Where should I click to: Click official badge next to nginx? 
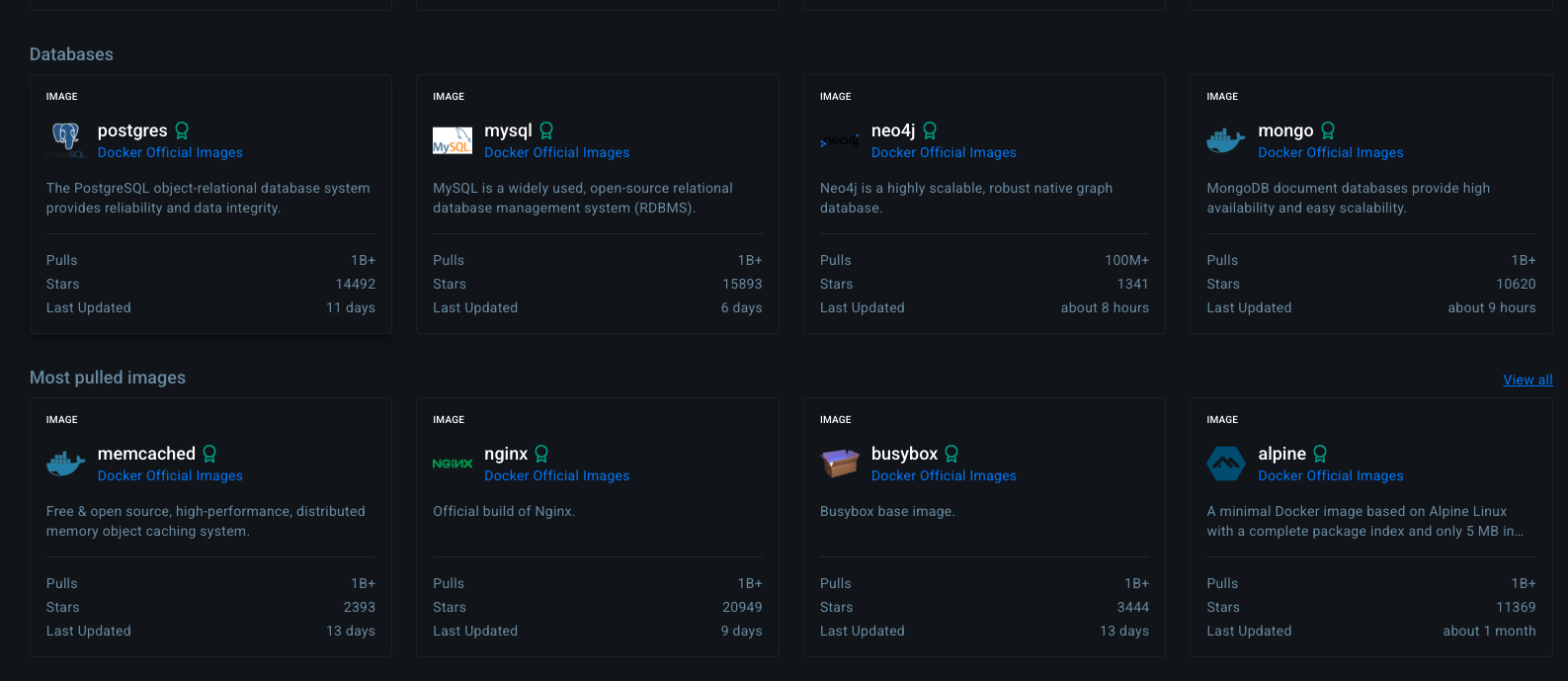coord(541,454)
